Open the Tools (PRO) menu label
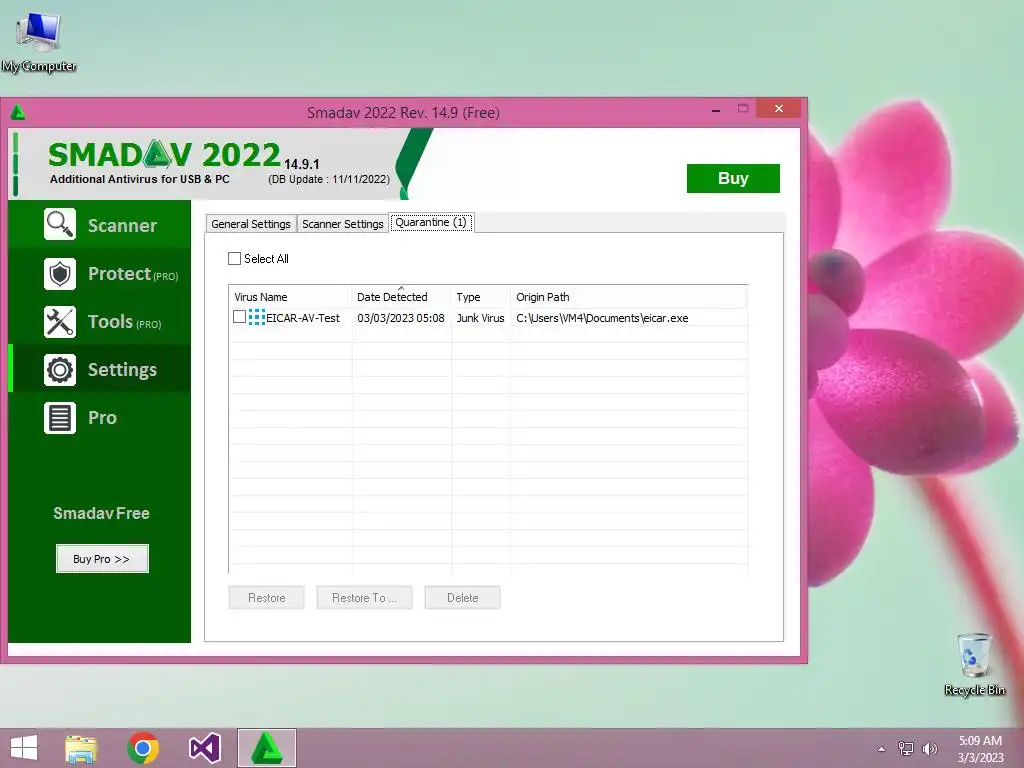 124,322
